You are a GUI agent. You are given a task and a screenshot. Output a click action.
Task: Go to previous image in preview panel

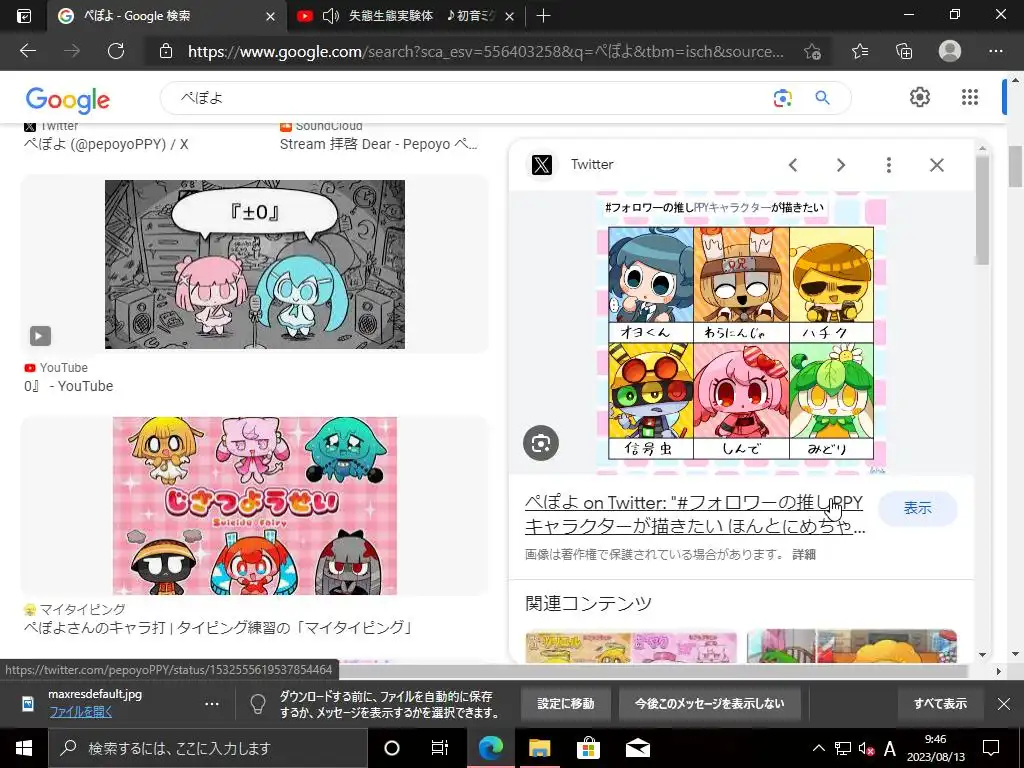[793, 165]
